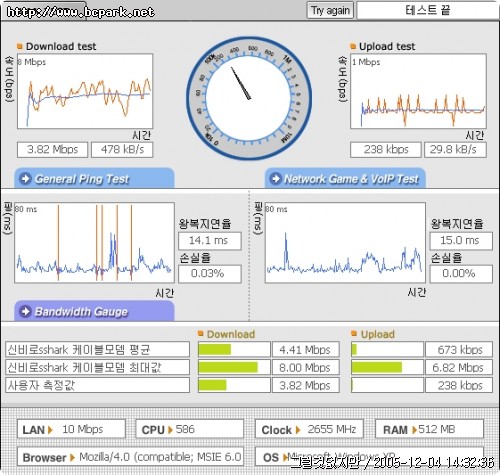Select the 3.82 Mbps download result field
Viewport: 500px width, 475px height.
pos(52,150)
